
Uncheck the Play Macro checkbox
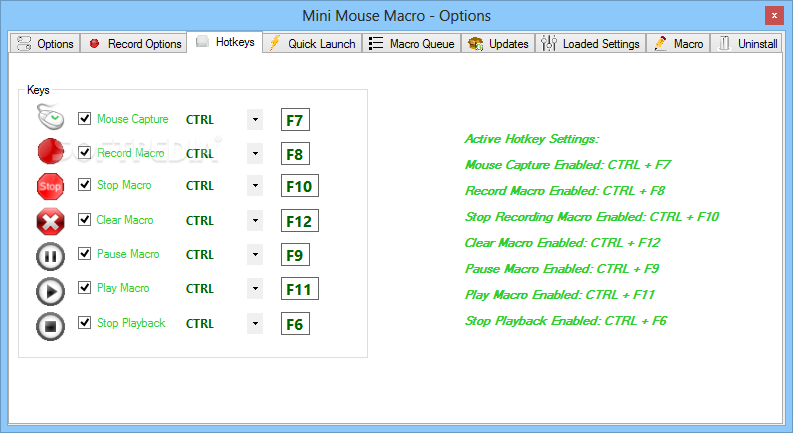point(84,287)
